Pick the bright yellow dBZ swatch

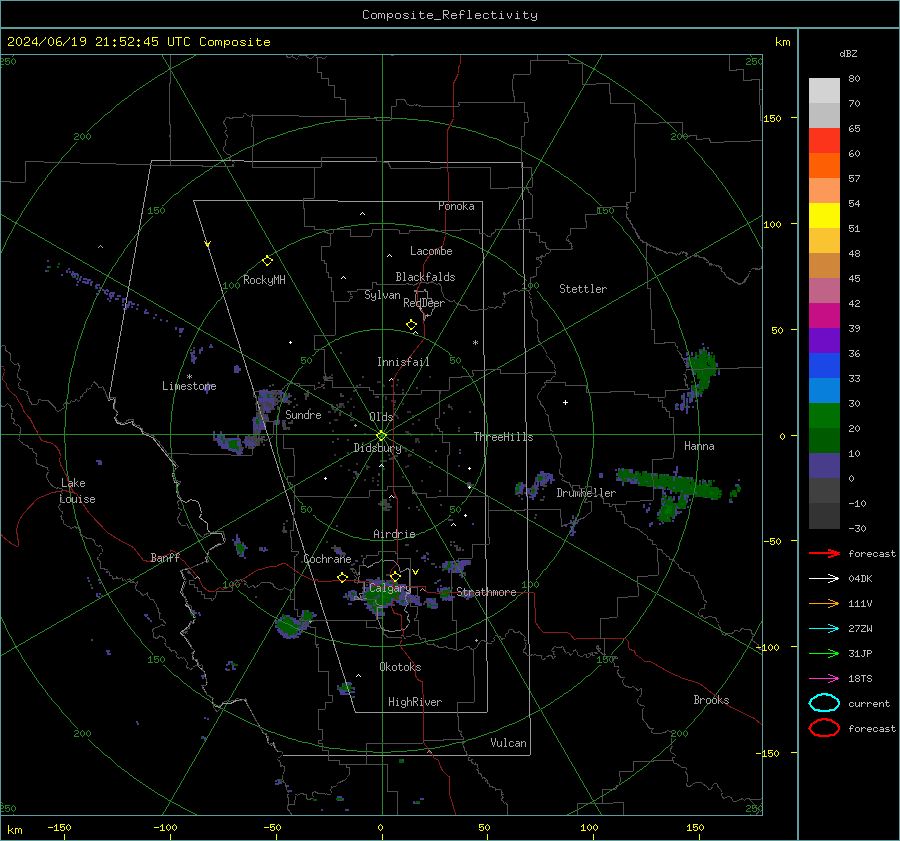click(x=824, y=216)
